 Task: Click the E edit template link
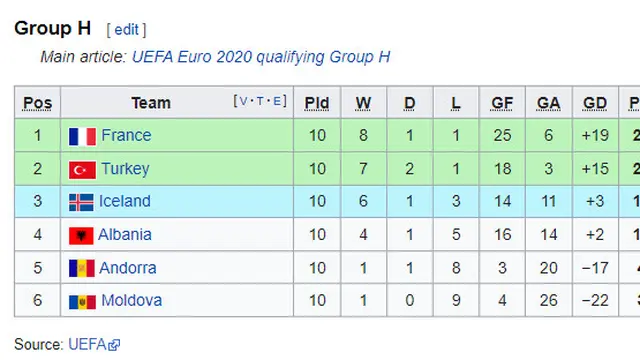[277, 101]
